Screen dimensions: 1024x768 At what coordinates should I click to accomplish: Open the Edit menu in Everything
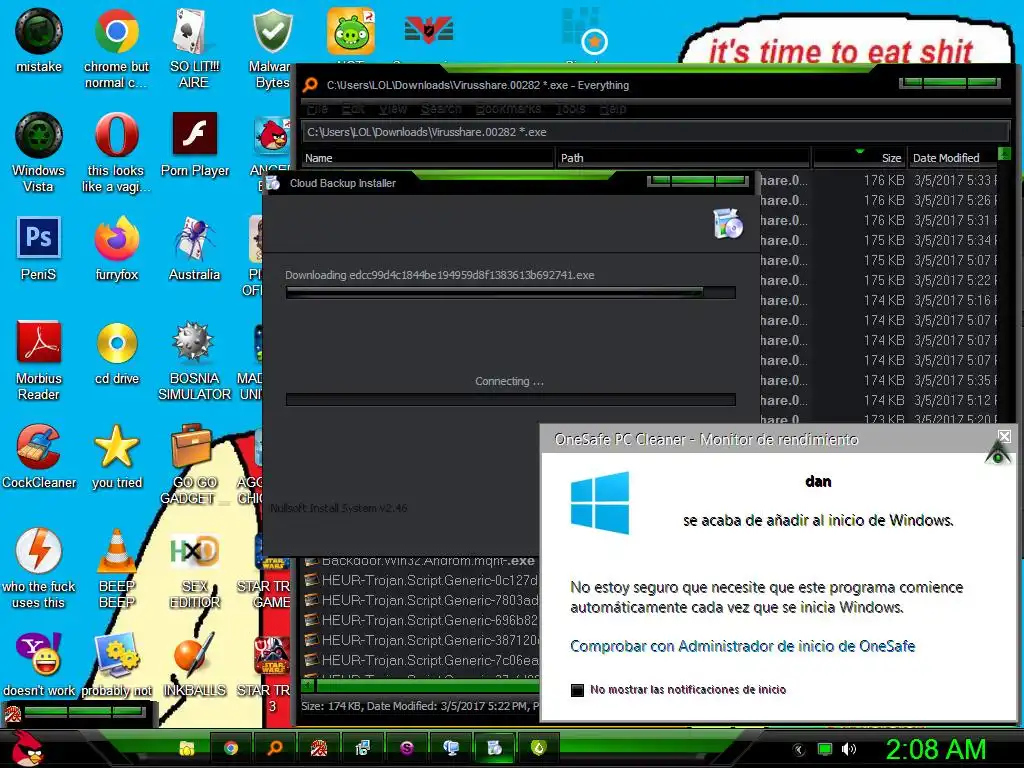click(x=353, y=108)
